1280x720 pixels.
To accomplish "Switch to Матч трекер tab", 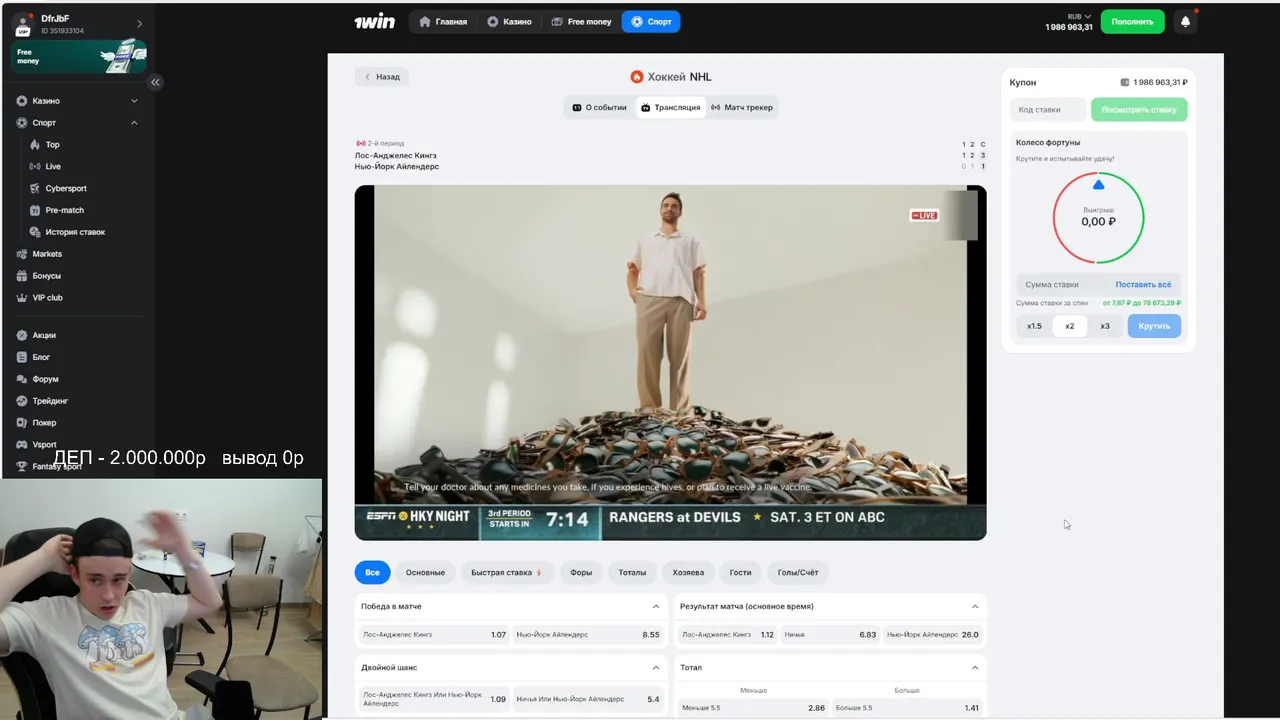I will click(741, 107).
